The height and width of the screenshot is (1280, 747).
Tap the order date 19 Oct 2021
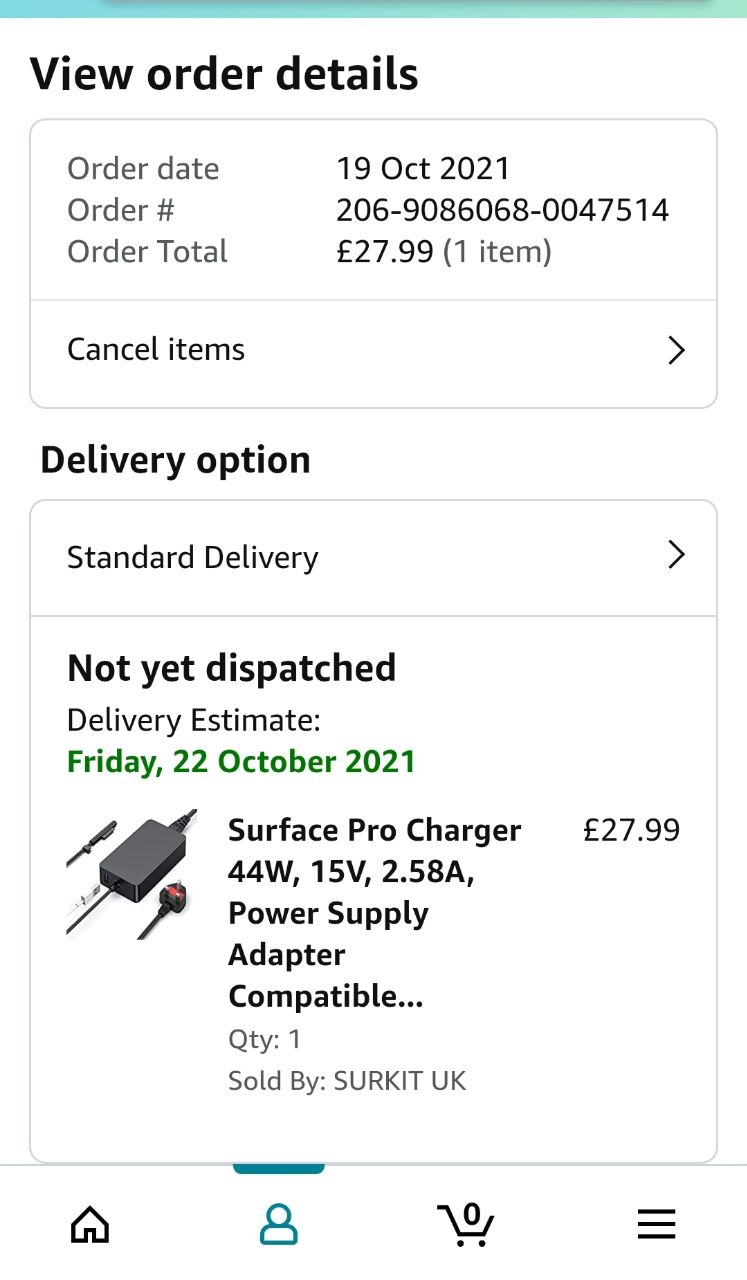pyautogui.click(x=423, y=168)
